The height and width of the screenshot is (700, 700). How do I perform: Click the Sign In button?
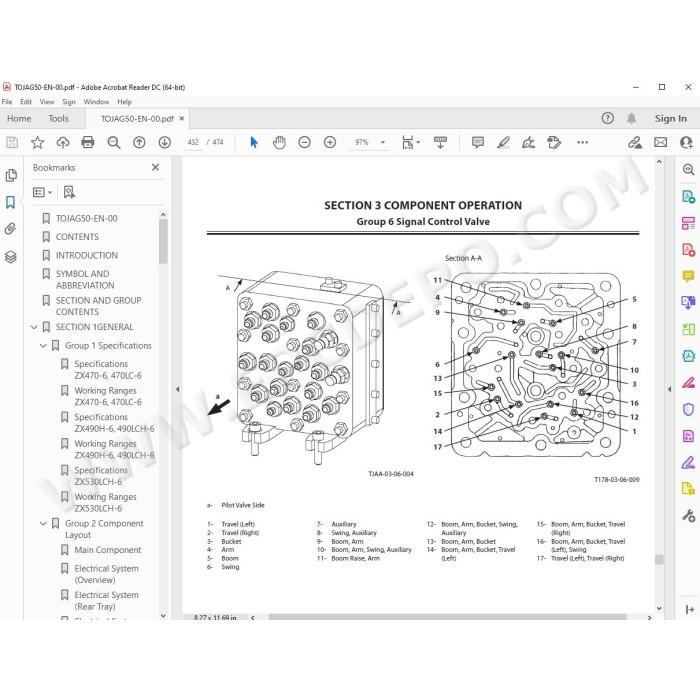(671, 118)
